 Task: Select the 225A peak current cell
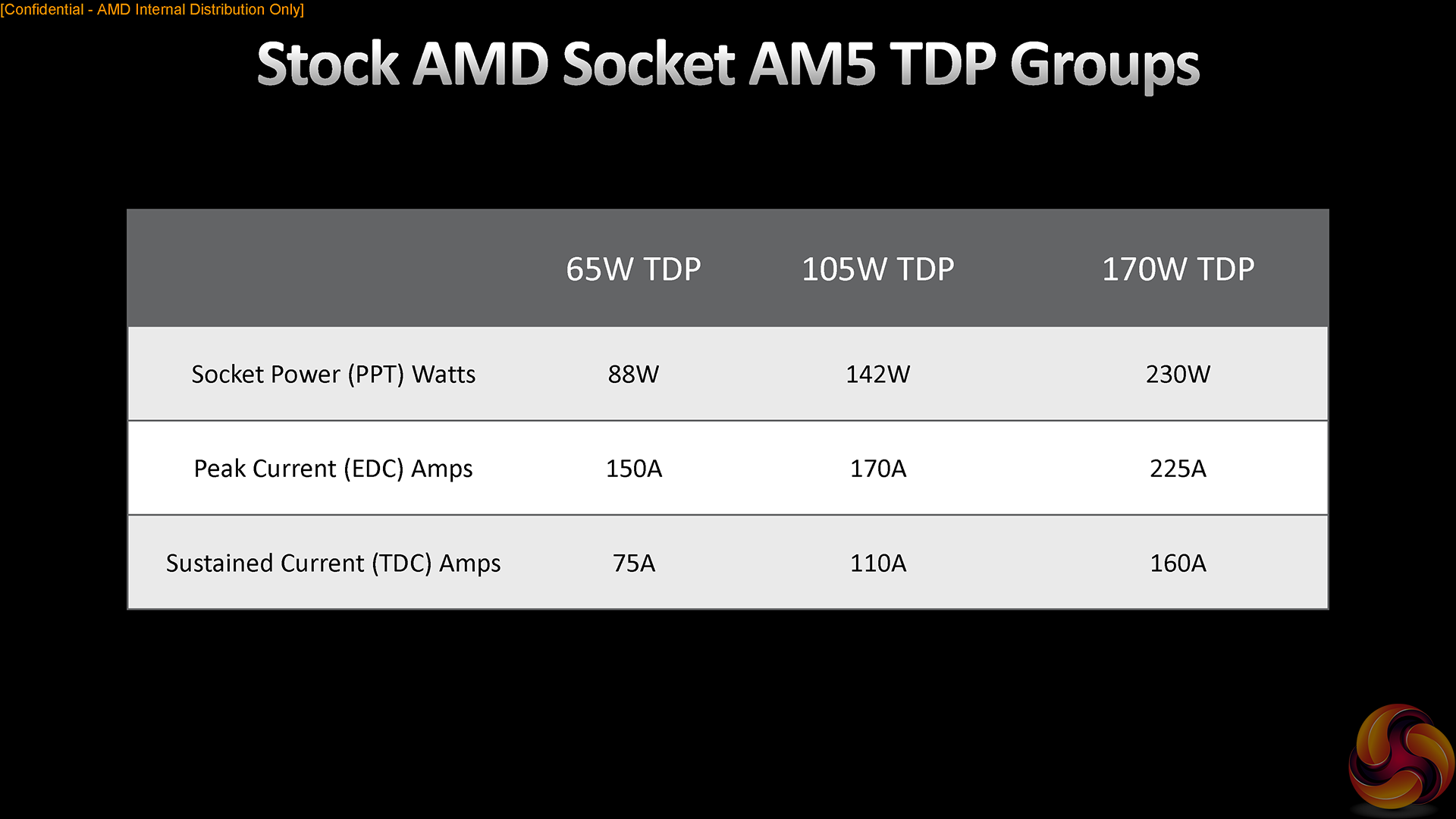point(1178,469)
